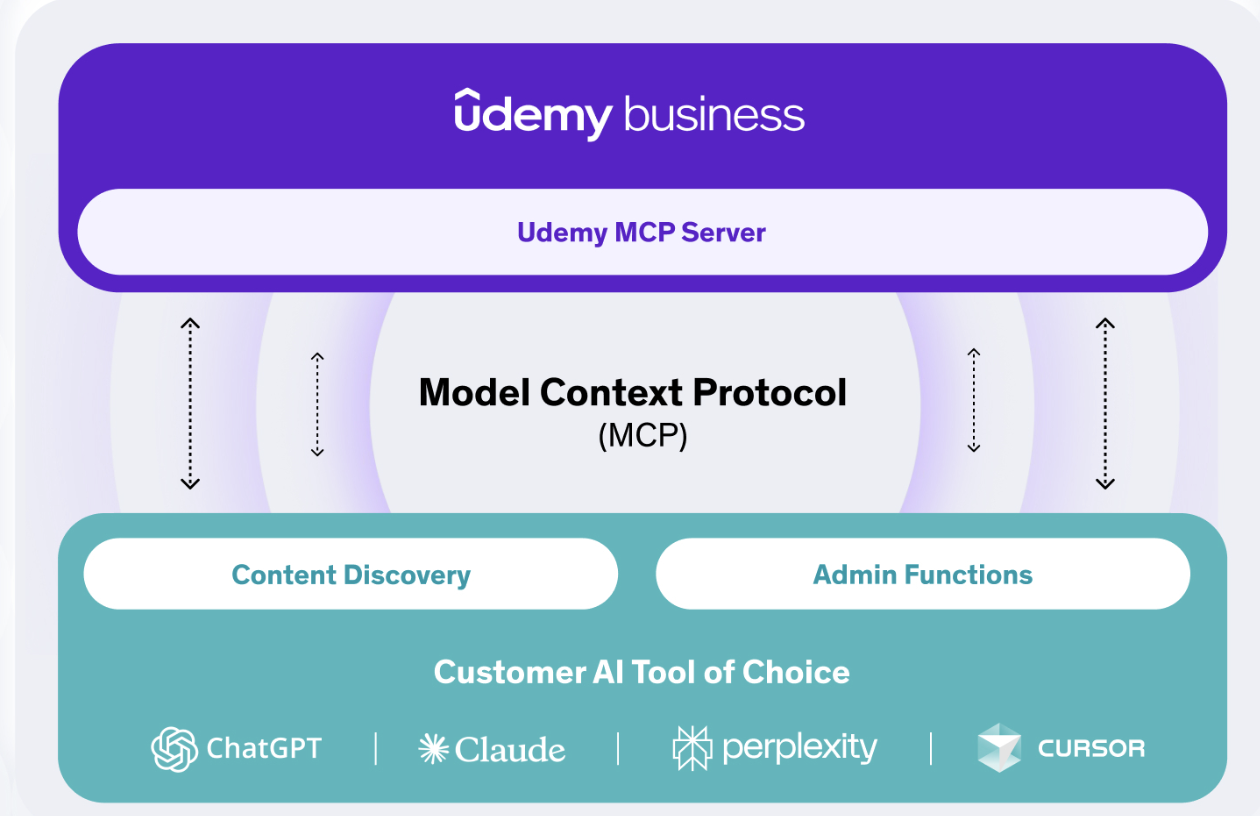Click the Claude starburst logo icon
This screenshot has width=1260, height=816.
click(x=433, y=748)
